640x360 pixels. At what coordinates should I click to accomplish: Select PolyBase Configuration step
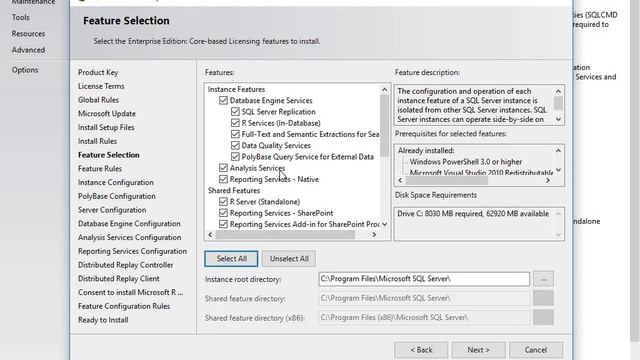pyautogui.click(x=117, y=196)
